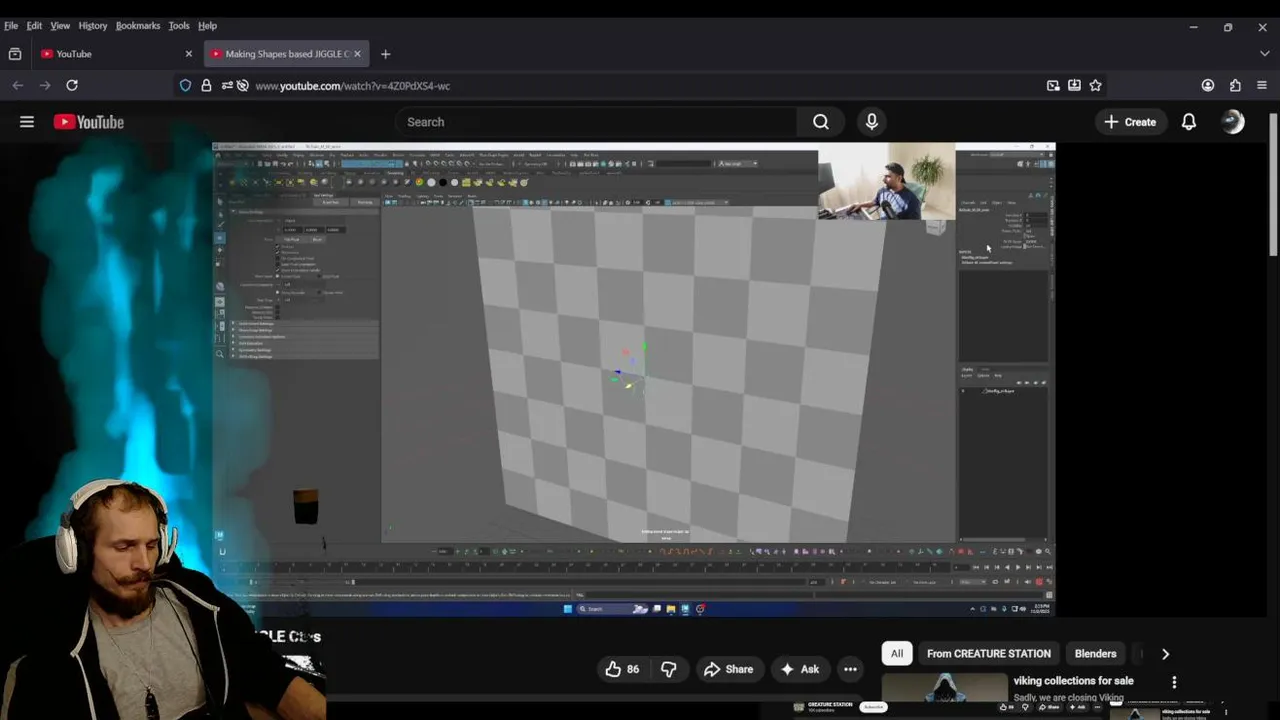This screenshot has width=1280, height=720.
Task: Open options menu for 'viking collections for sale'
Action: coord(1174,682)
